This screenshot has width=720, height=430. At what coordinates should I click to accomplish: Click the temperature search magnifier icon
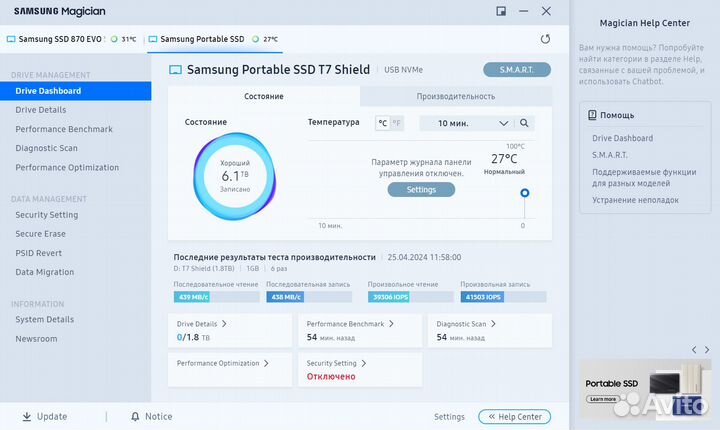[524, 123]
